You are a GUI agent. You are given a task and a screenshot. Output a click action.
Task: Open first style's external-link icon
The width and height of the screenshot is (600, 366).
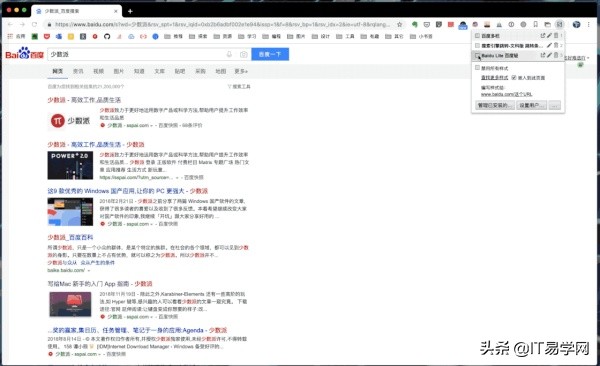coord(543,35)
